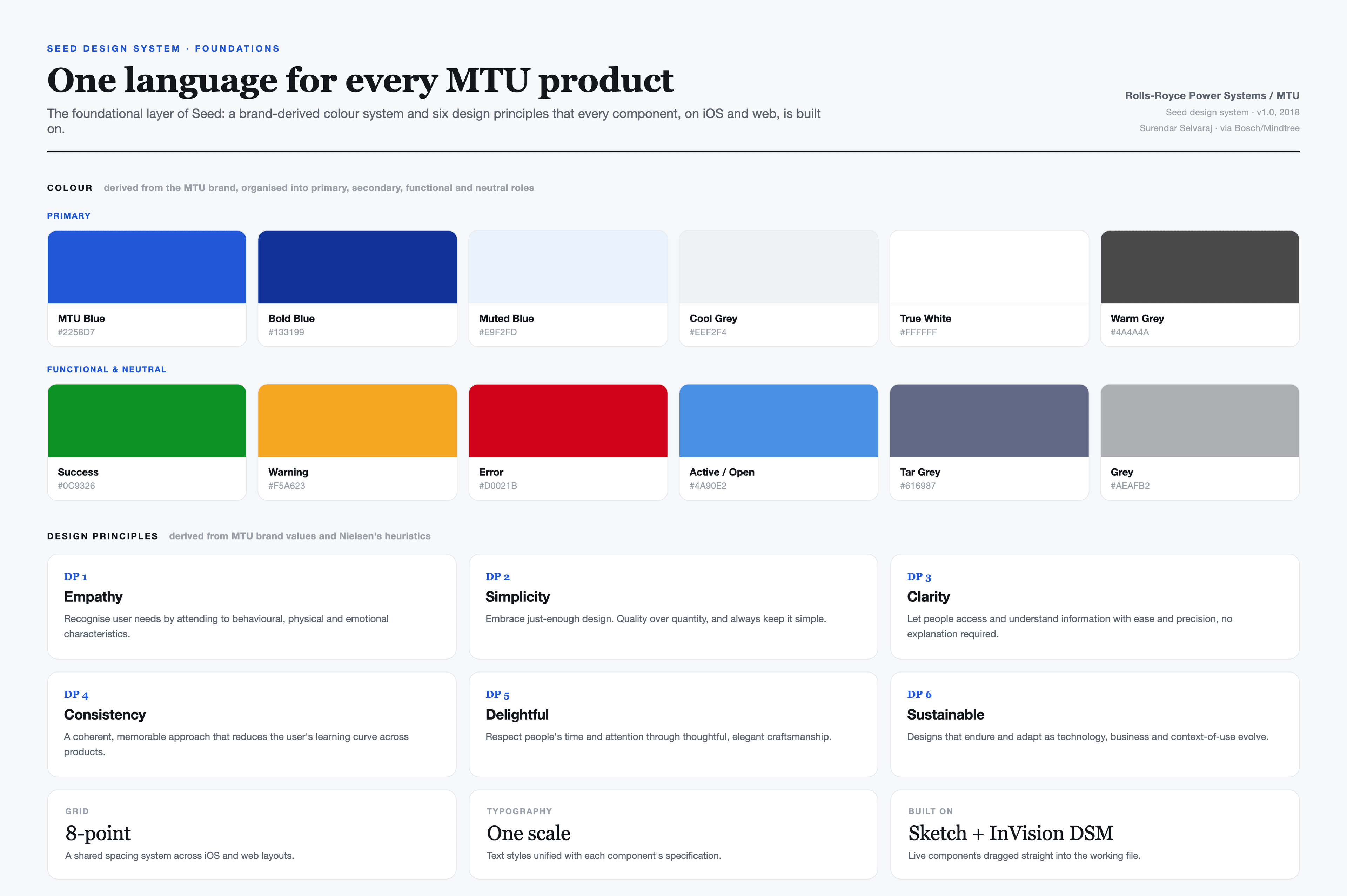Click the Seed Design System · Foundations eyebrow

click(163, 48)
